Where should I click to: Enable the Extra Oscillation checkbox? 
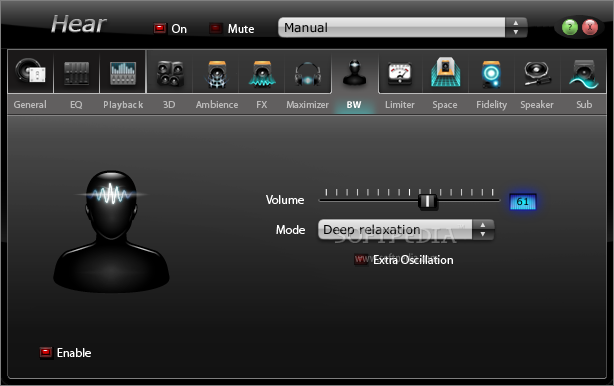[361, 260]
